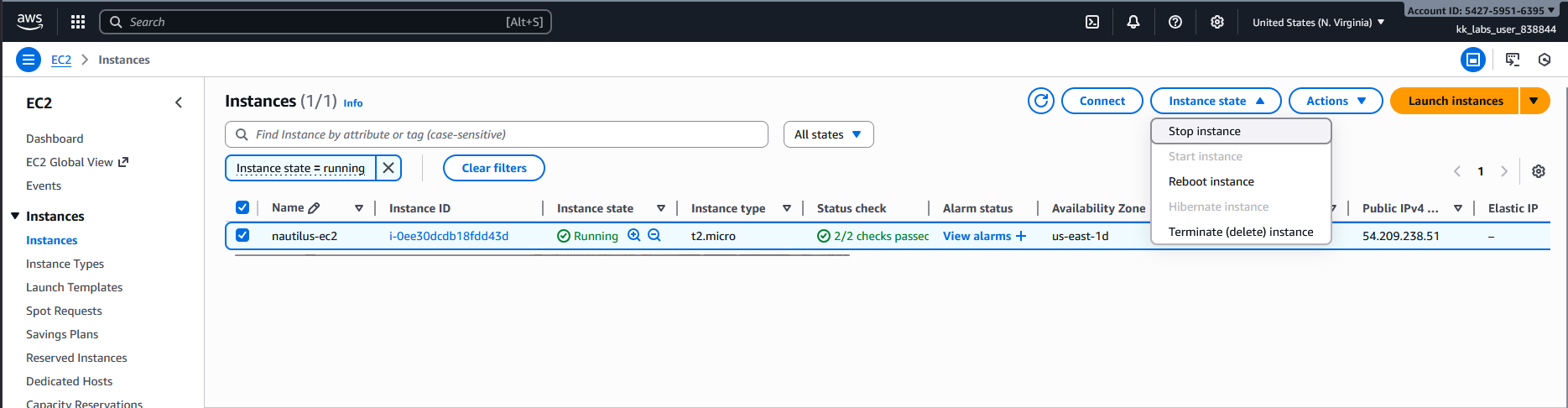The width and height of the screenshot is (1568, 408).
Task: Click the horizontal scrollbar under the table
Action: click(x=542, y=254)
